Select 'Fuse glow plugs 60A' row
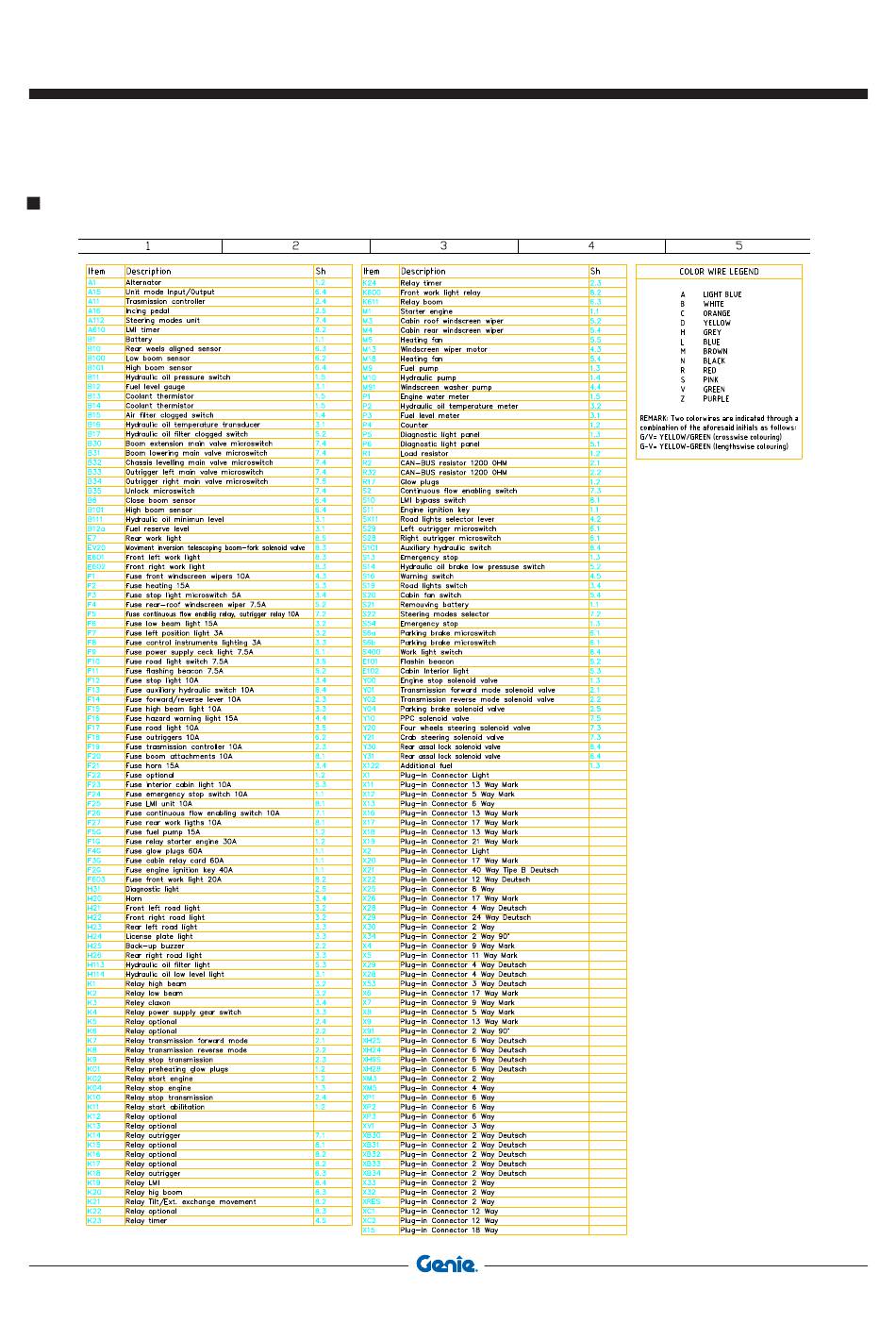 219,850
